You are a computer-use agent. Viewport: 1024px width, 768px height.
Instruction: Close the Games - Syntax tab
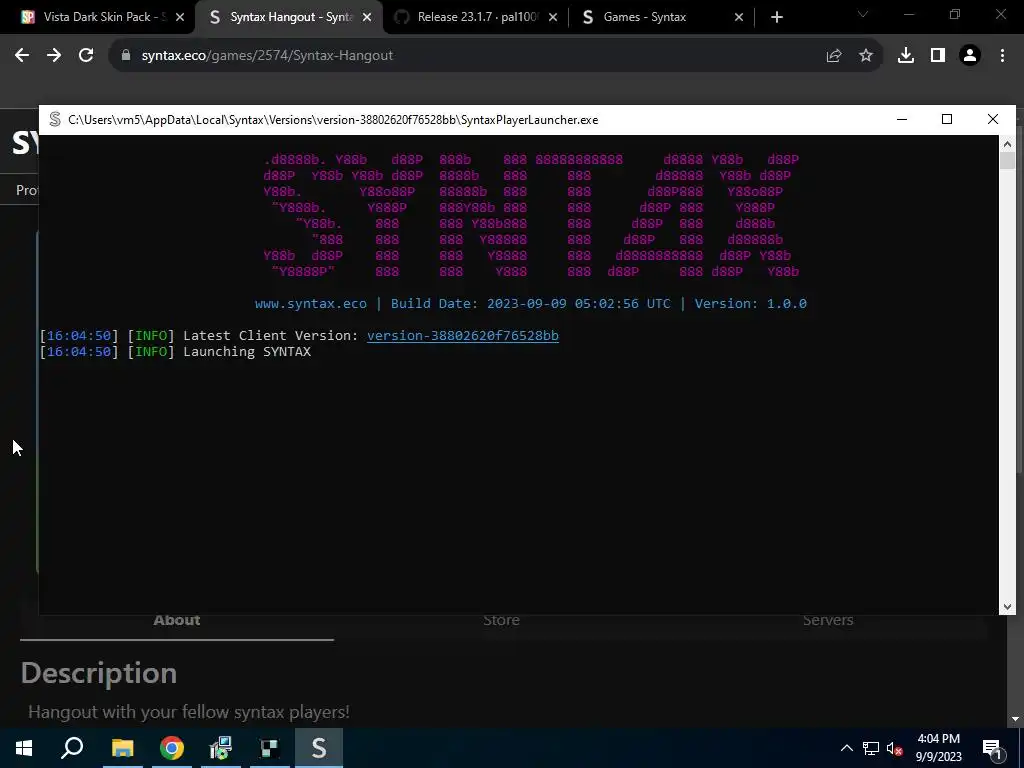tap(739, 18)
